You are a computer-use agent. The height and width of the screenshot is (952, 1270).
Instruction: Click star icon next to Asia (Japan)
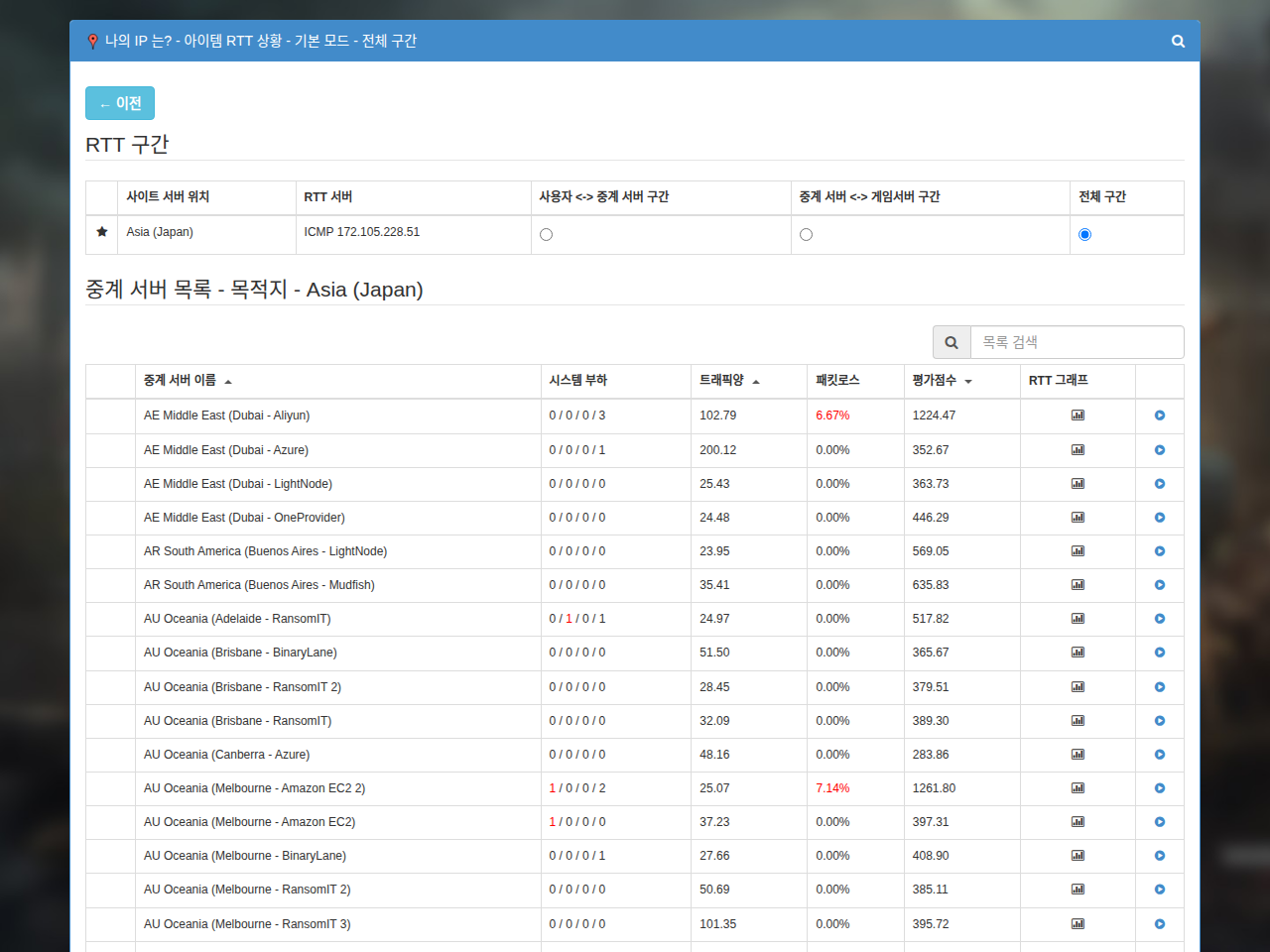tap(101, 232)
